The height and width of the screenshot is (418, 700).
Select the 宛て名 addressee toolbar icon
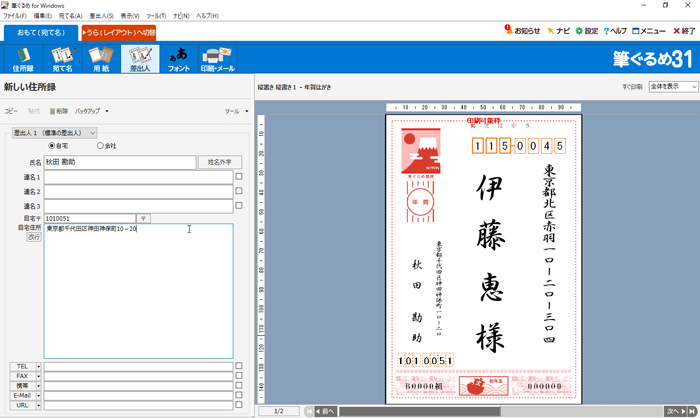(62, 59)
